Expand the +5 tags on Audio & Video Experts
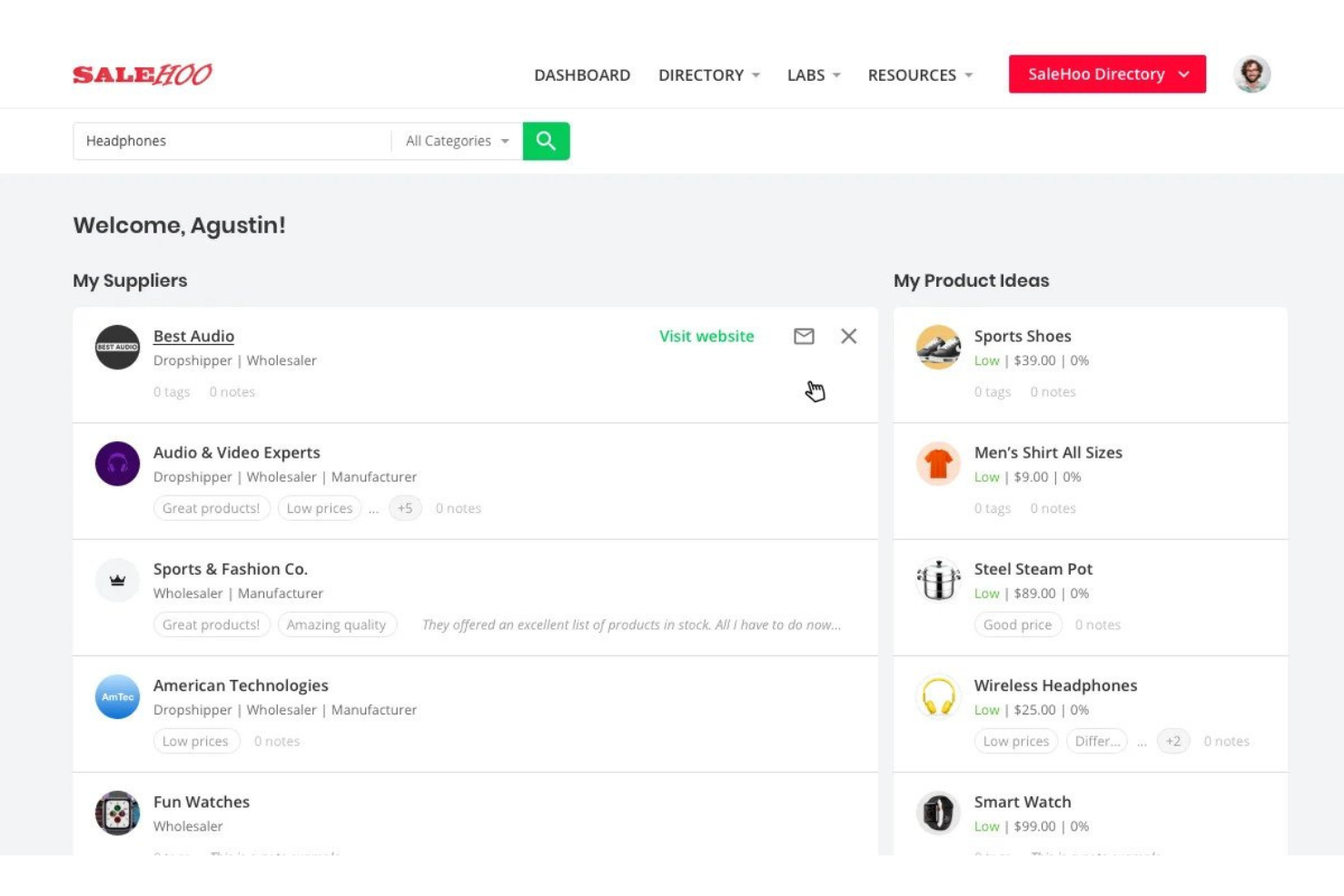The height and width of the screenshot is (896, 1344). pos(405,508)
